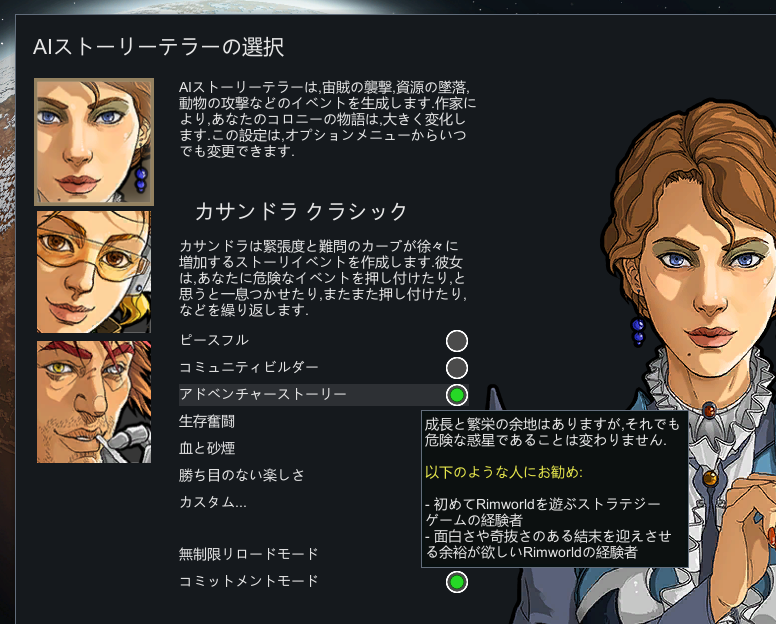This screenshot has height=624, width=776.
Task: Enable the radio circle beside ピースフル
Action: point(456,341)
